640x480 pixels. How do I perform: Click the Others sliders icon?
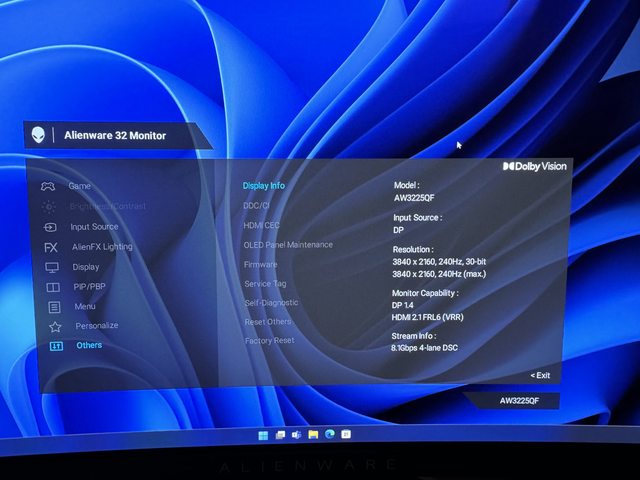click(56, 346)
